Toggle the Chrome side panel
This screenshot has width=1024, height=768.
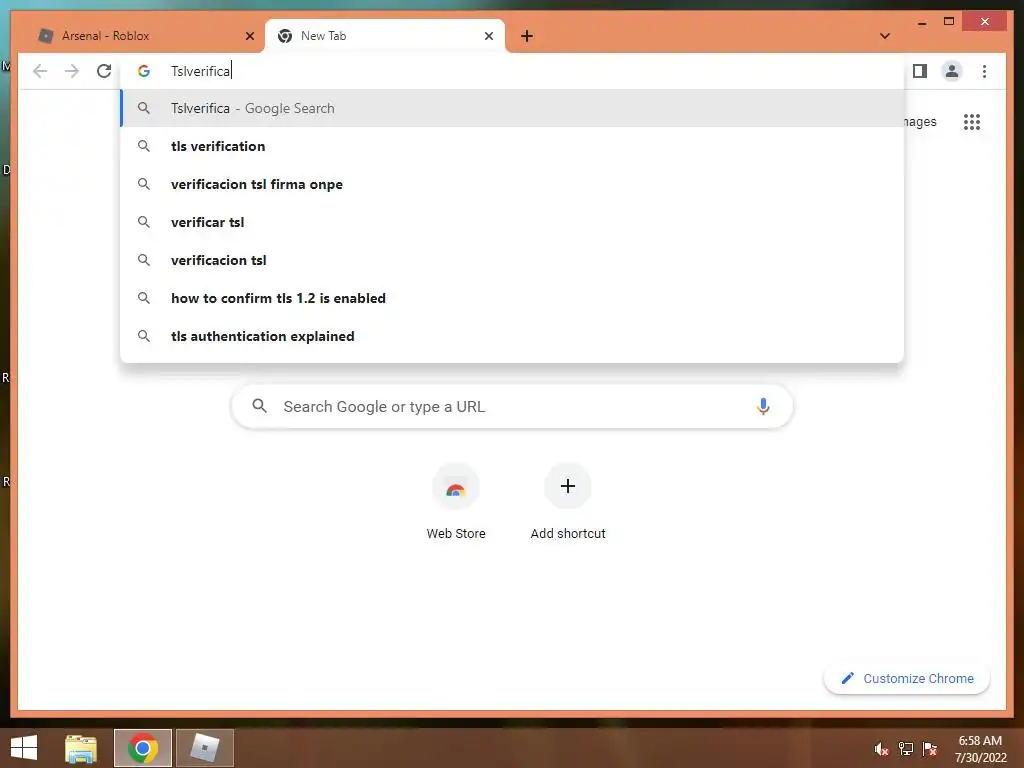pos(920,71)
